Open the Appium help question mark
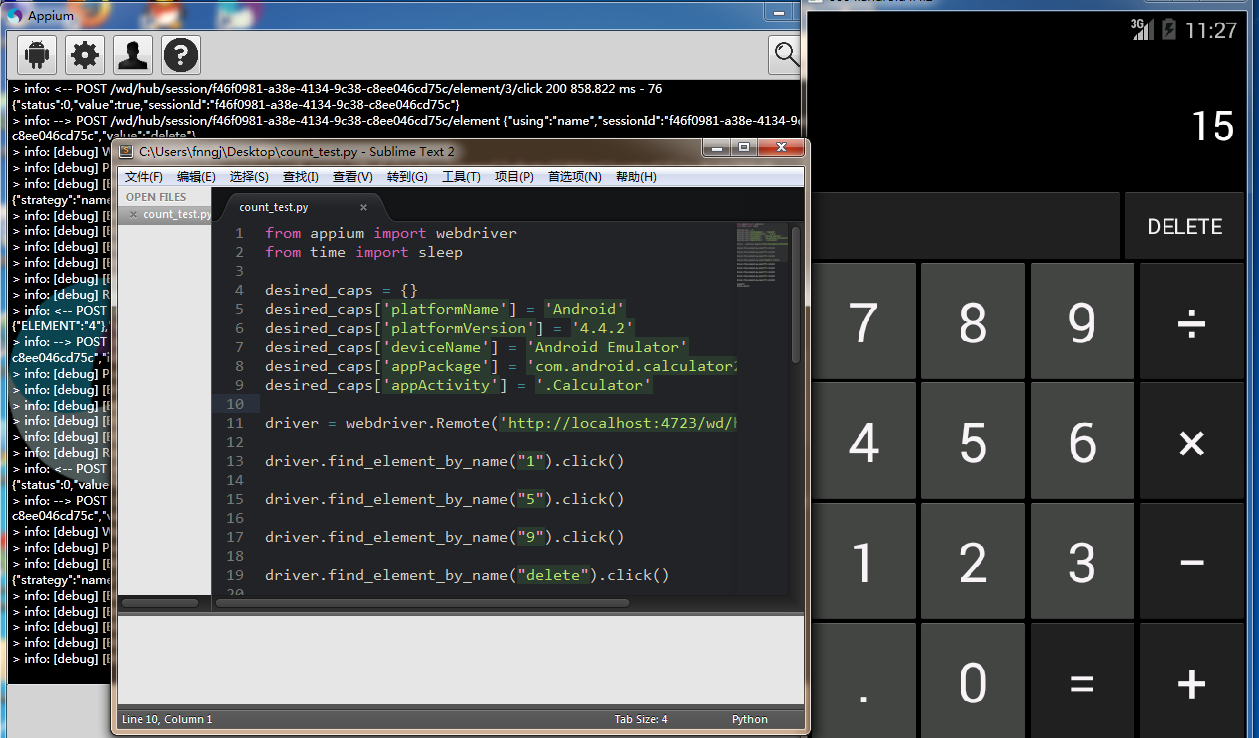Image resolution: width=1259 pixels, height=738 pixels. [181, 55]
